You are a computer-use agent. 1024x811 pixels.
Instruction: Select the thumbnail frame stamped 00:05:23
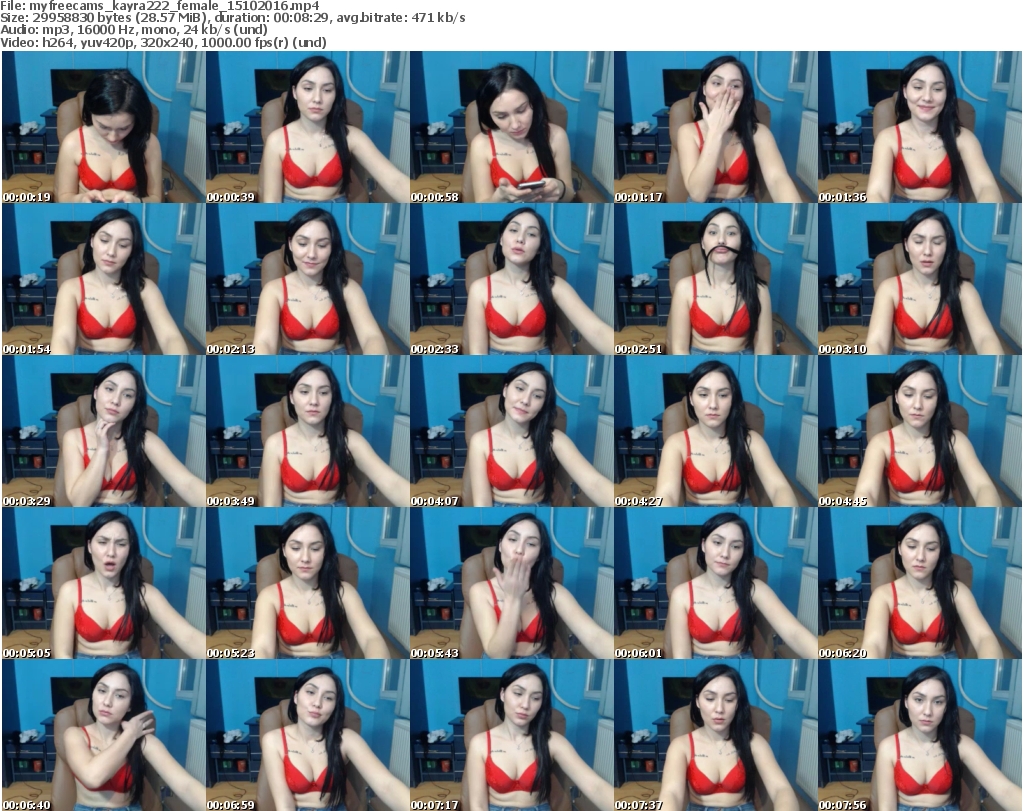point(308,584)
